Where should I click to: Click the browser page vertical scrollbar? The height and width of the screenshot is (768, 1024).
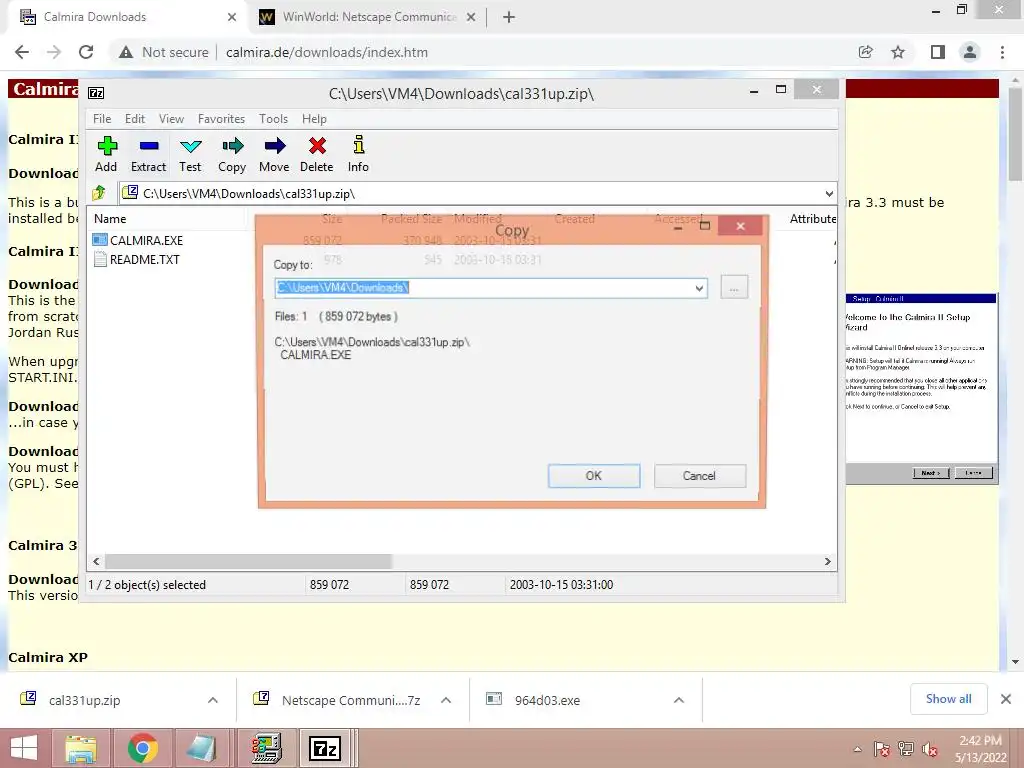point(1015,133)
